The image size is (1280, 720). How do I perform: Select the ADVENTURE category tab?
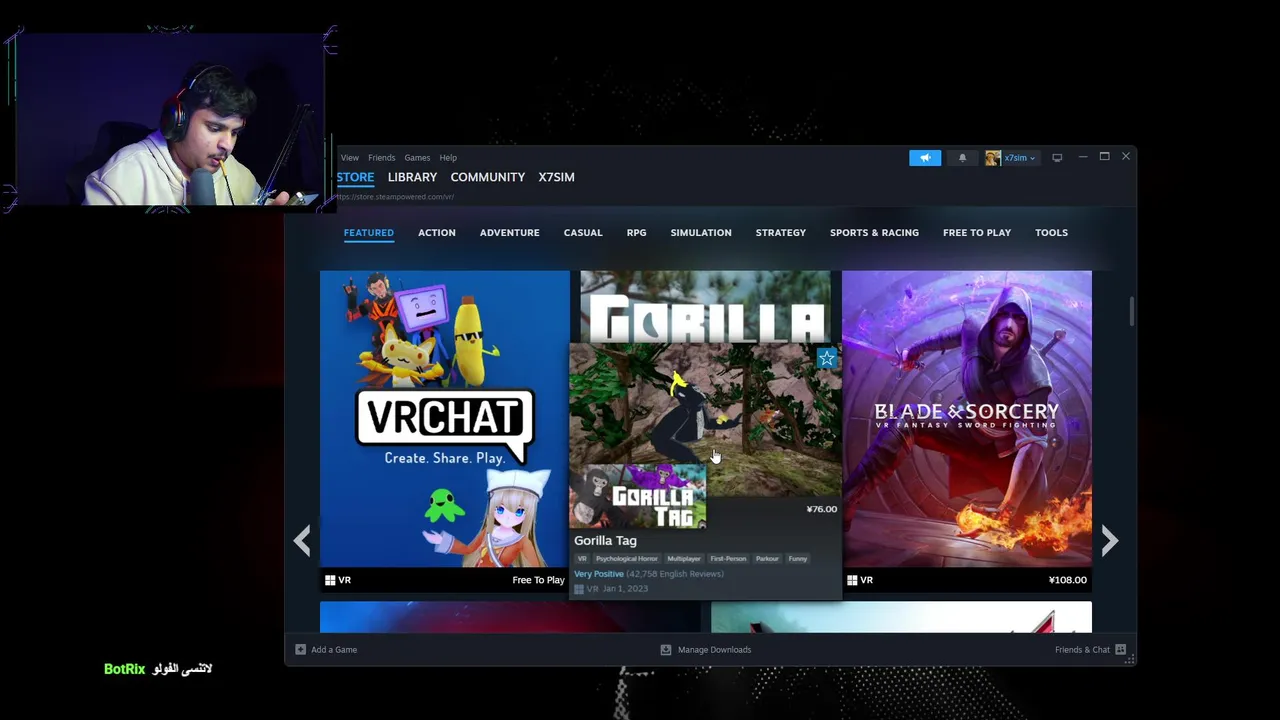pos(509,233)
